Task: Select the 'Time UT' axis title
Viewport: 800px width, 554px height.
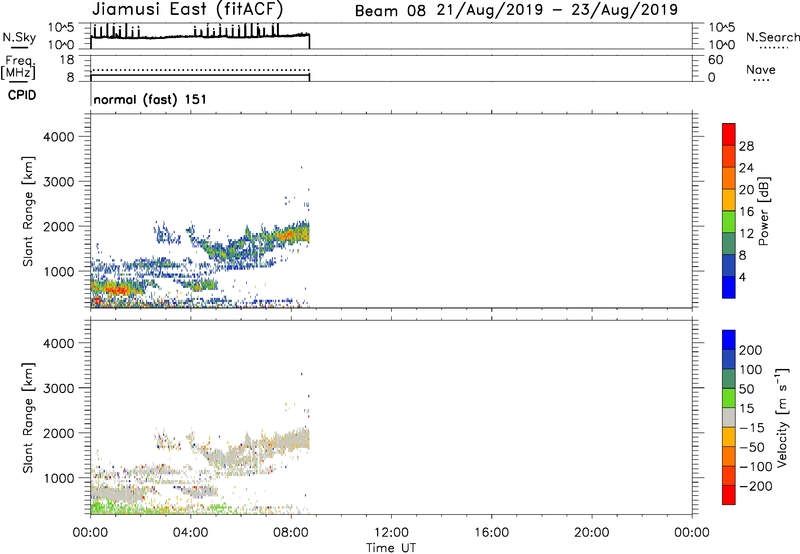Action: (x=391, y=548)
